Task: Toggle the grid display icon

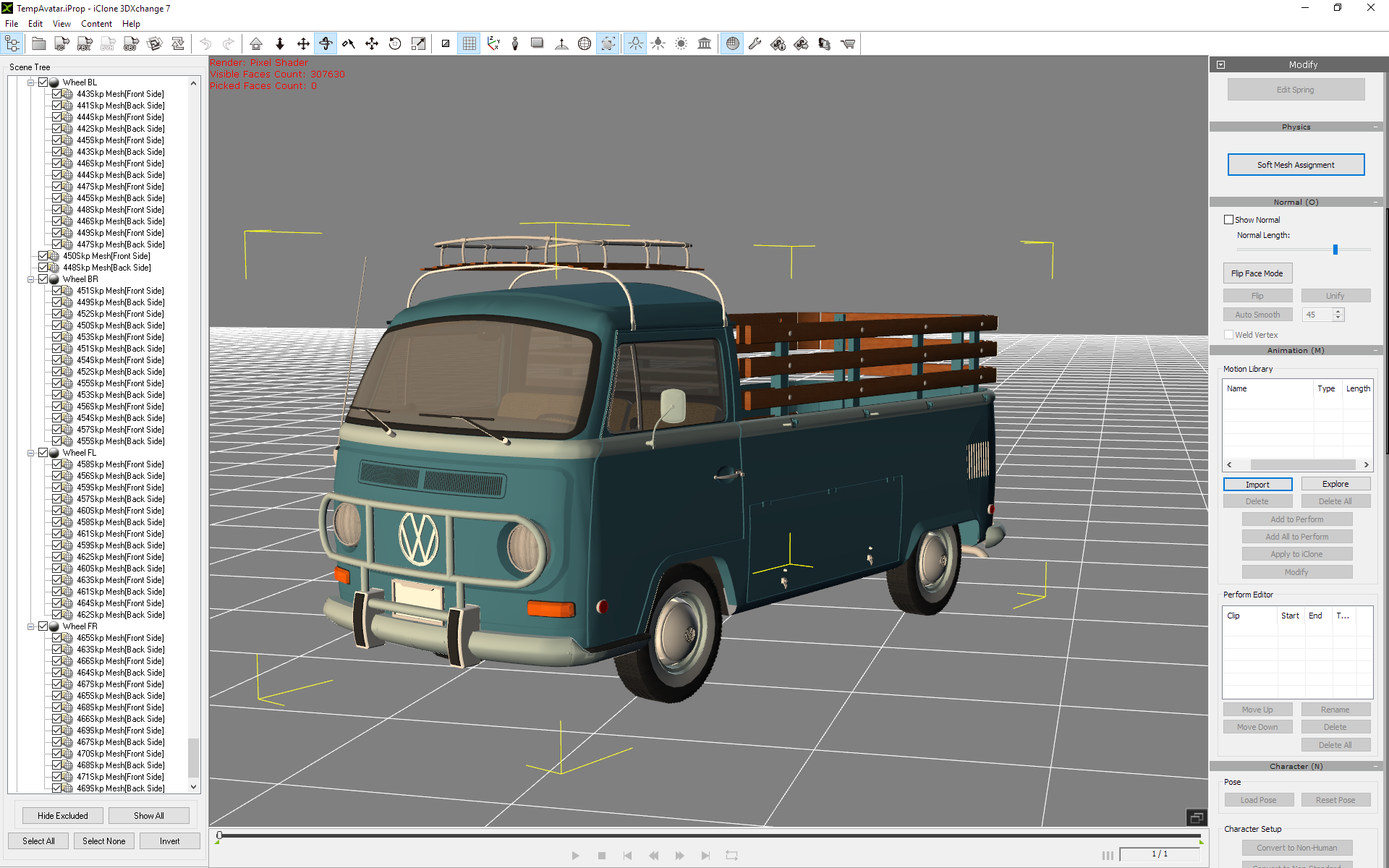Action: point(470,44)
